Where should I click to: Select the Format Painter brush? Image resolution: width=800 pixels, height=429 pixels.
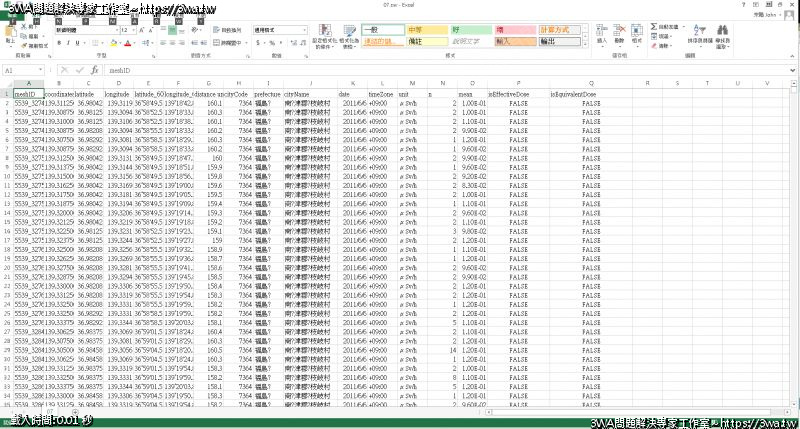[x=24, y=45]
